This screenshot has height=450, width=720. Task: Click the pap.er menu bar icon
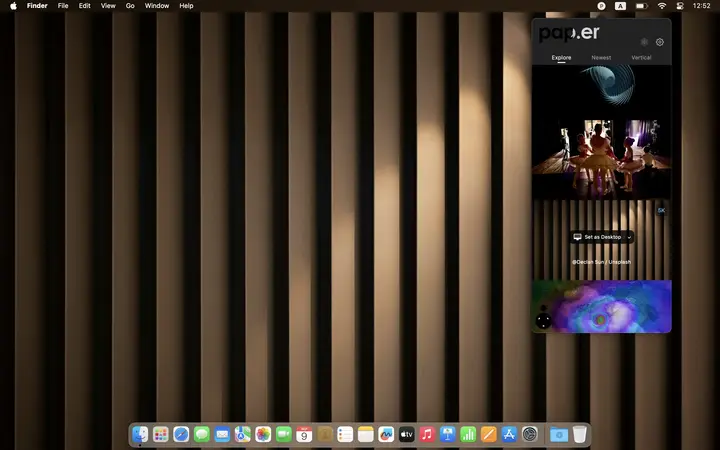click(x=601, y=6)
